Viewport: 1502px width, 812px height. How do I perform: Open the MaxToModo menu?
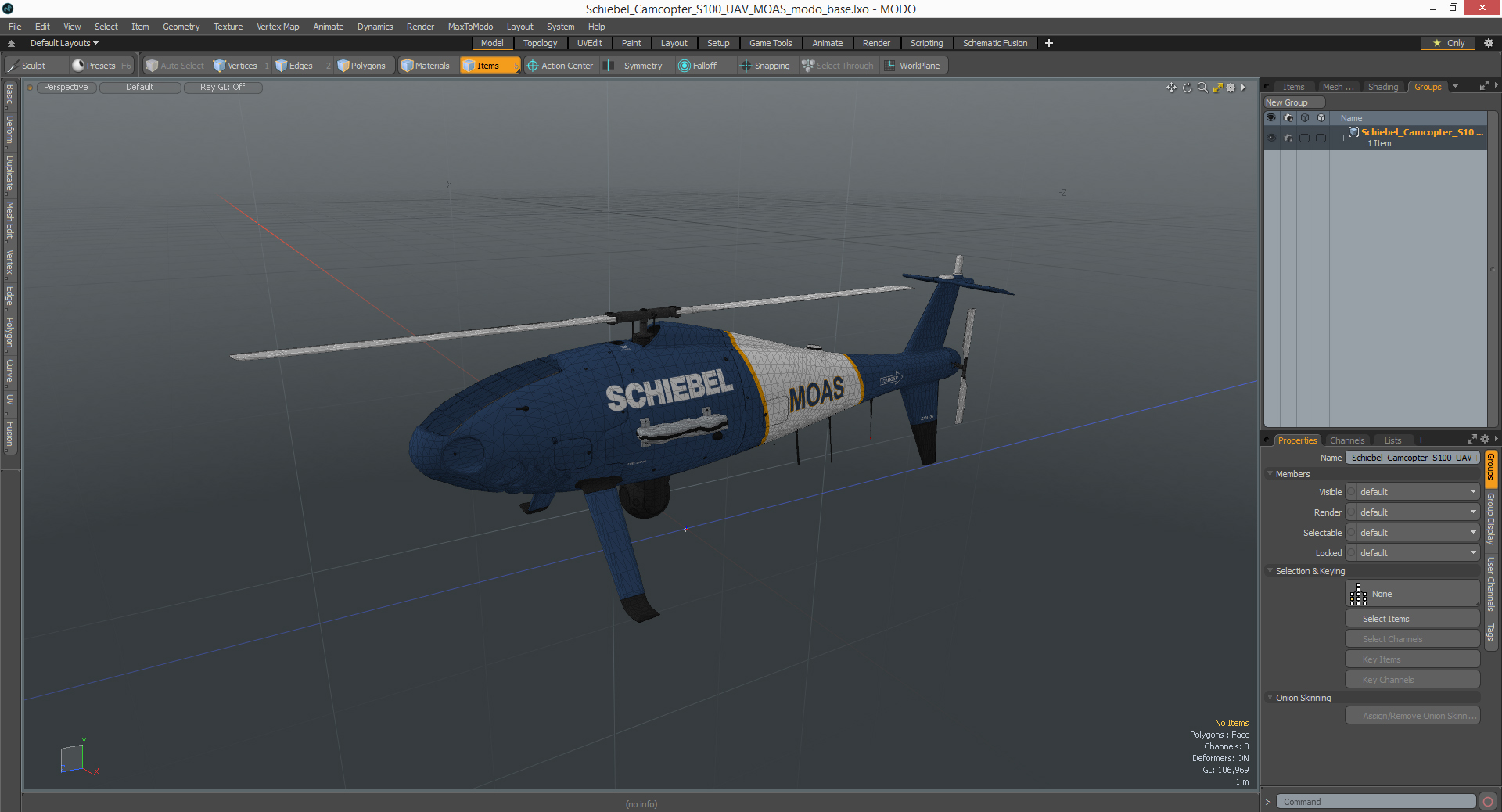470,27
